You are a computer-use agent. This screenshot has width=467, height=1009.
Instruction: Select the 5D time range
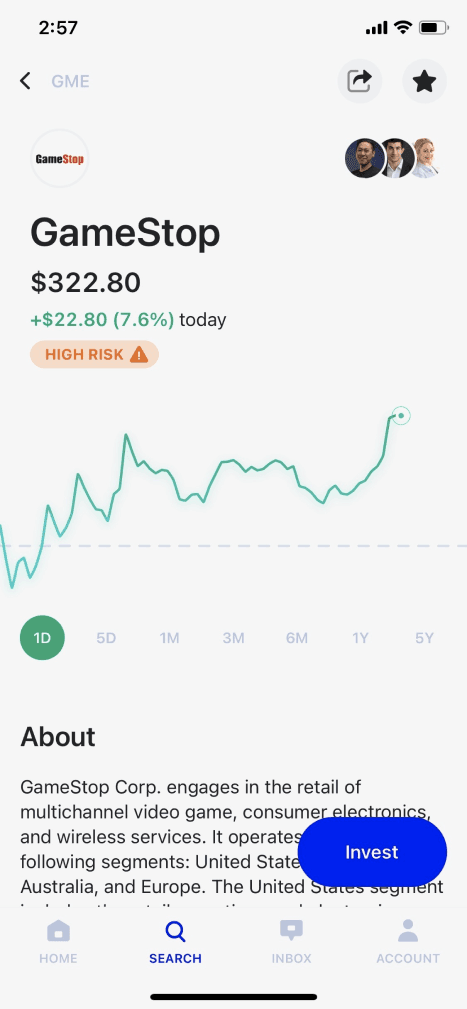click(x=106, y=638)
